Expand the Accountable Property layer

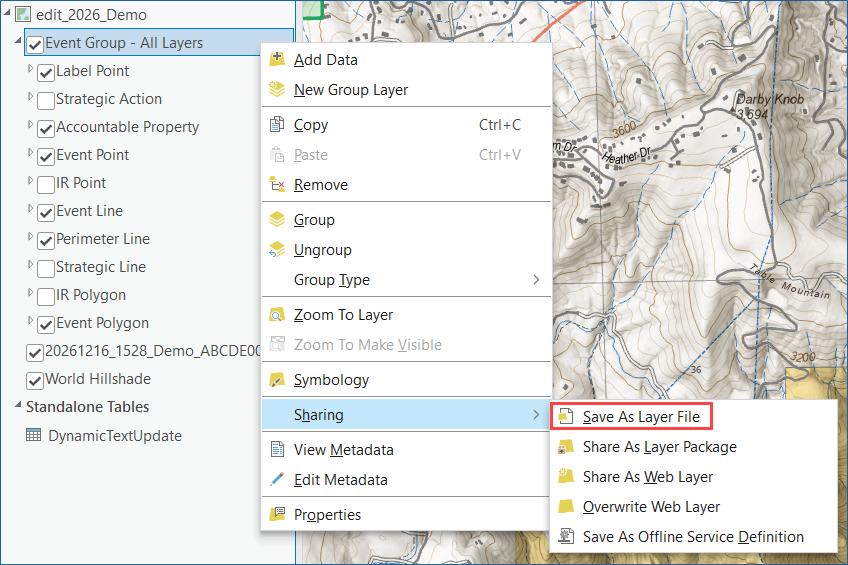coord(30,125)
